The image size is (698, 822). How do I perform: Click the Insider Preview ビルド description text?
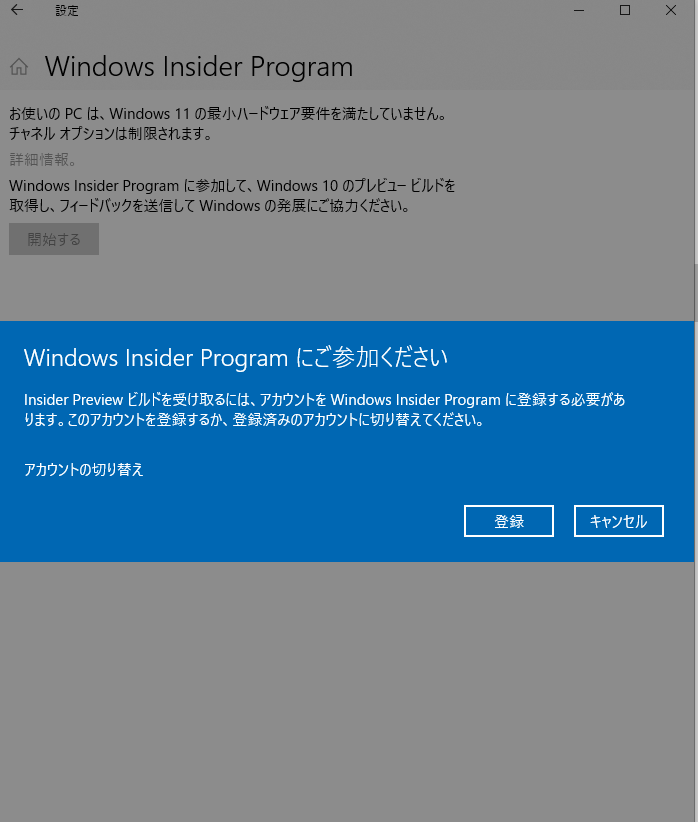tap(325, 409)
